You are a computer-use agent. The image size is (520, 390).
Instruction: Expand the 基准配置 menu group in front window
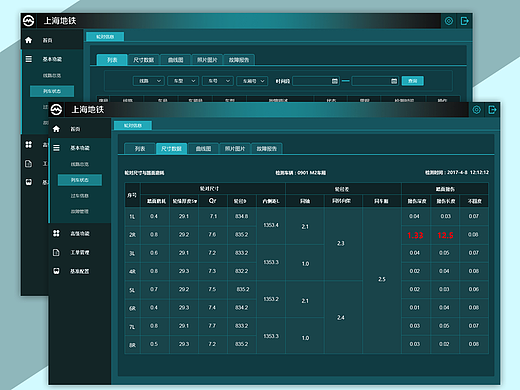pyautogui.click(x=80, y=271)
